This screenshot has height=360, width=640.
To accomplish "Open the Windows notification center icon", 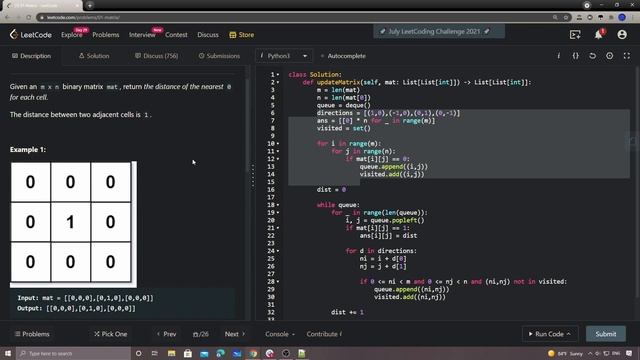I will [x=629, y=353].
